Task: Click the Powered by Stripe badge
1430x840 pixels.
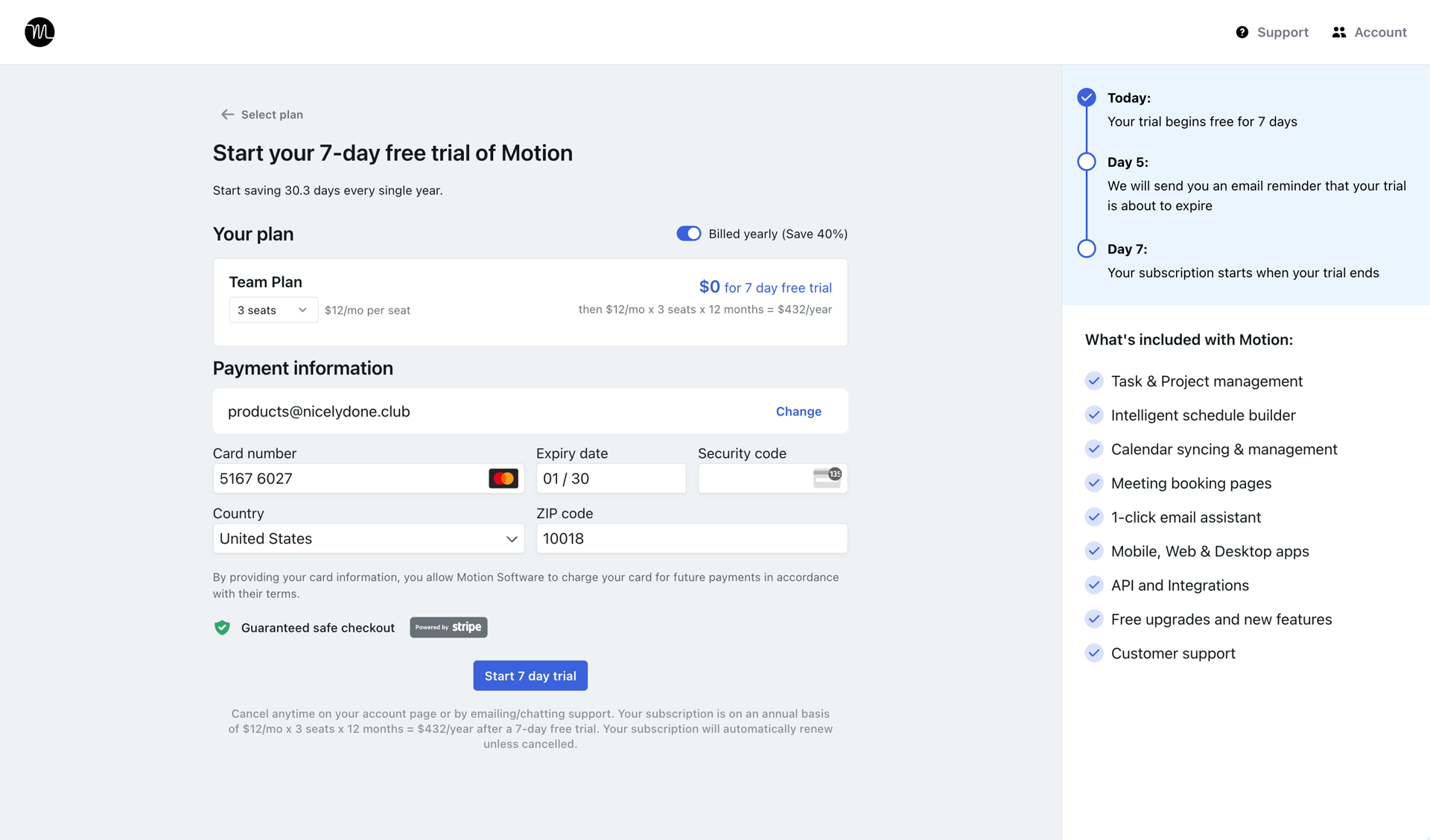Action: [448, 627]
